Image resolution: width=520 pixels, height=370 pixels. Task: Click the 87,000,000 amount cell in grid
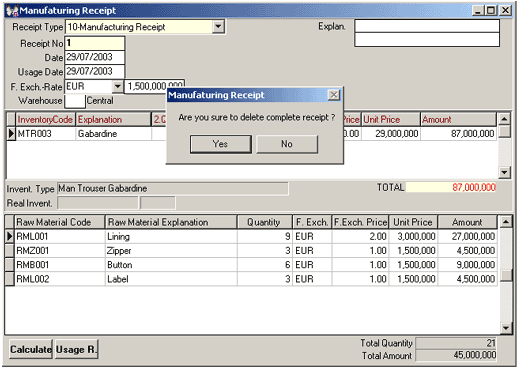pyautogui.click(x=458, y=134)
